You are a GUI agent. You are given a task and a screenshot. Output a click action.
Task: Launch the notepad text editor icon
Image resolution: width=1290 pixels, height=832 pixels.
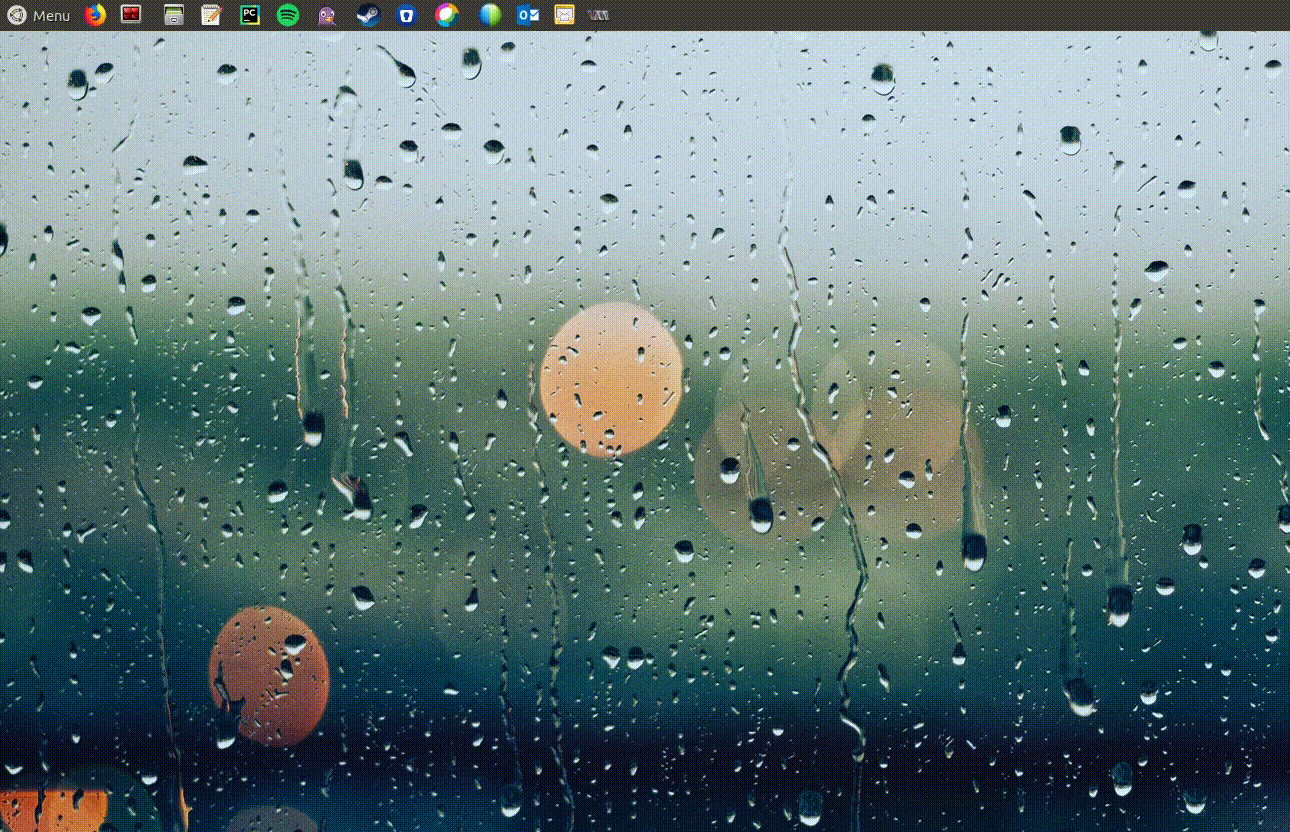tap(211, 15)
